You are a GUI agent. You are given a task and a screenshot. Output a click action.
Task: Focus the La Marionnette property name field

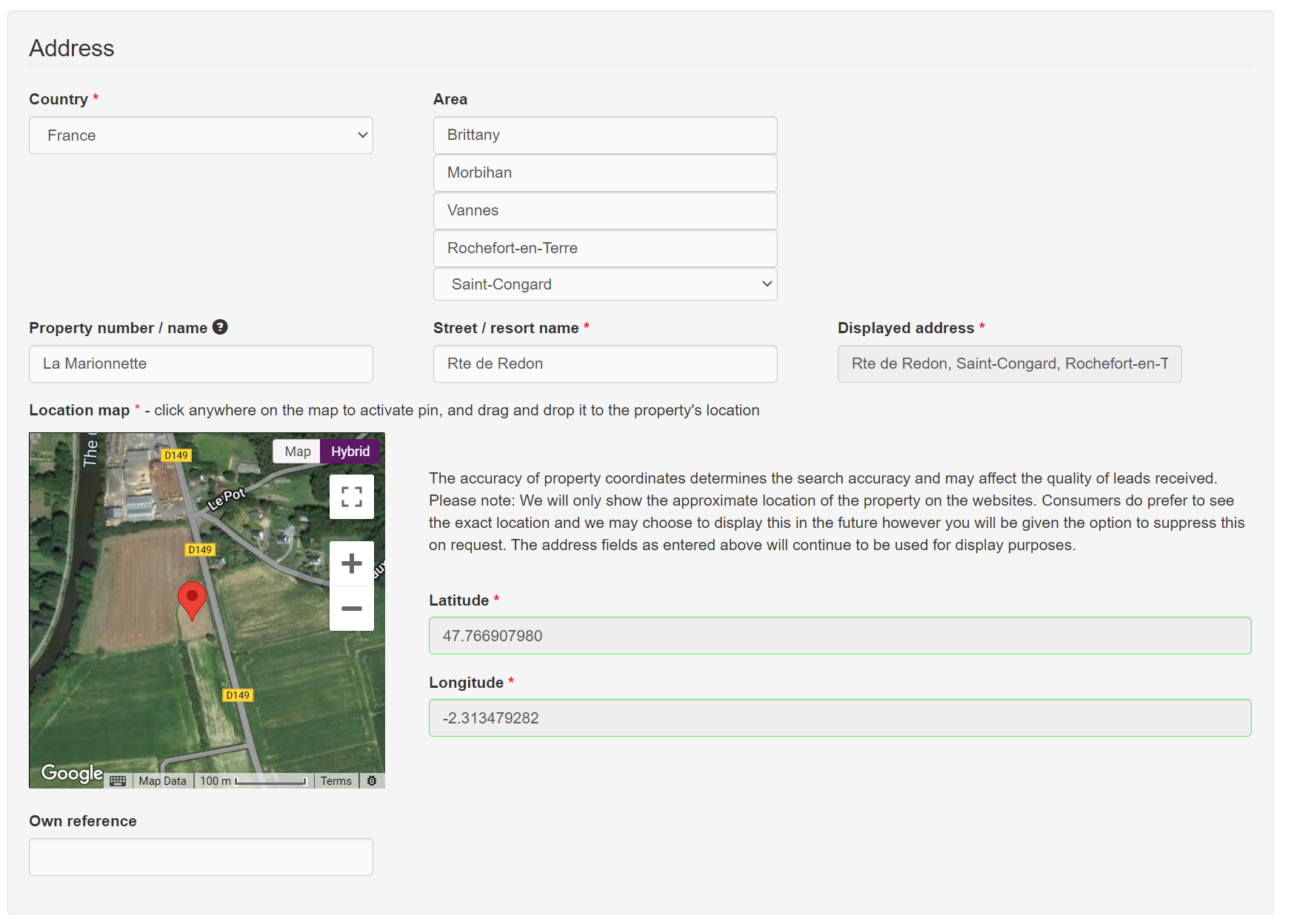point(201,364)
